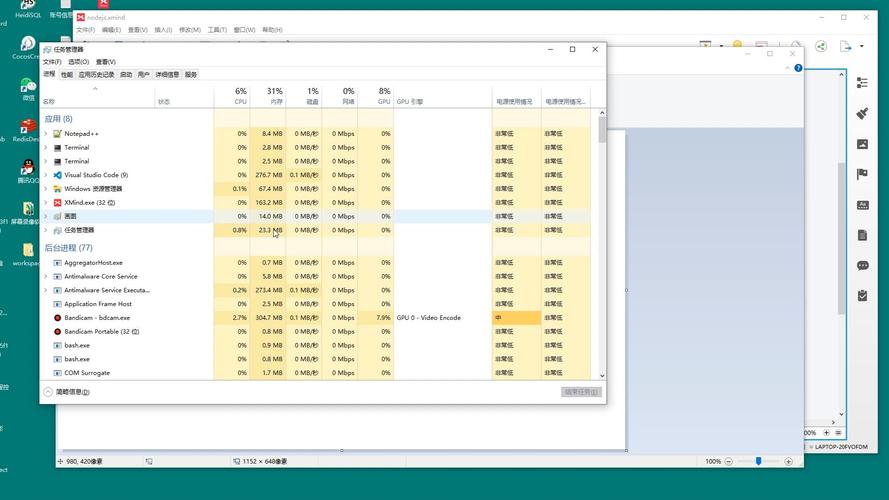Open the Comments bubble icon in XMind sidebar
This screenshot has width=889, height=500.
click(862, 265)
